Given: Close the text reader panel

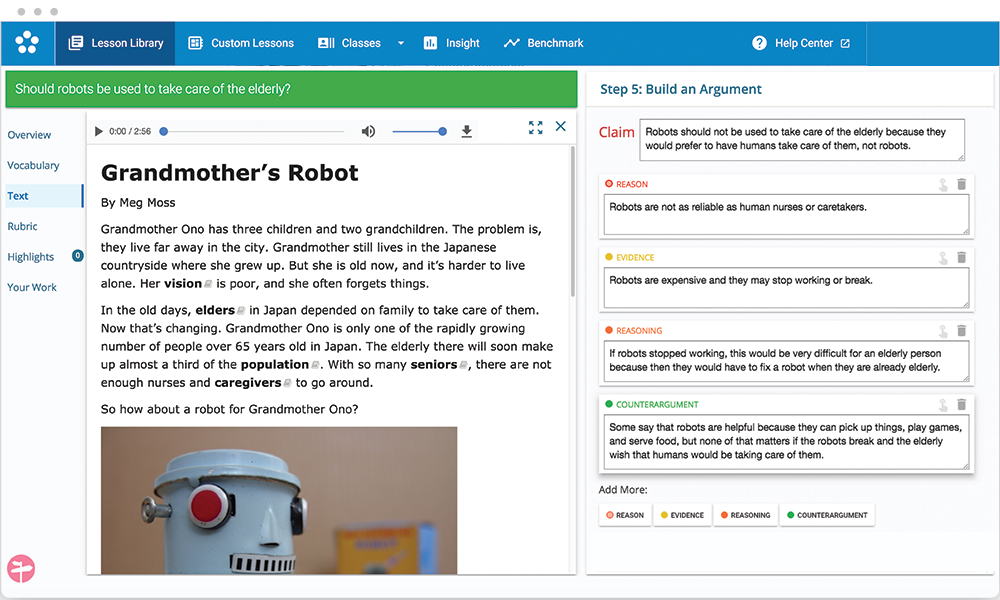Looking at the screenshot, I should pos(561,126).
